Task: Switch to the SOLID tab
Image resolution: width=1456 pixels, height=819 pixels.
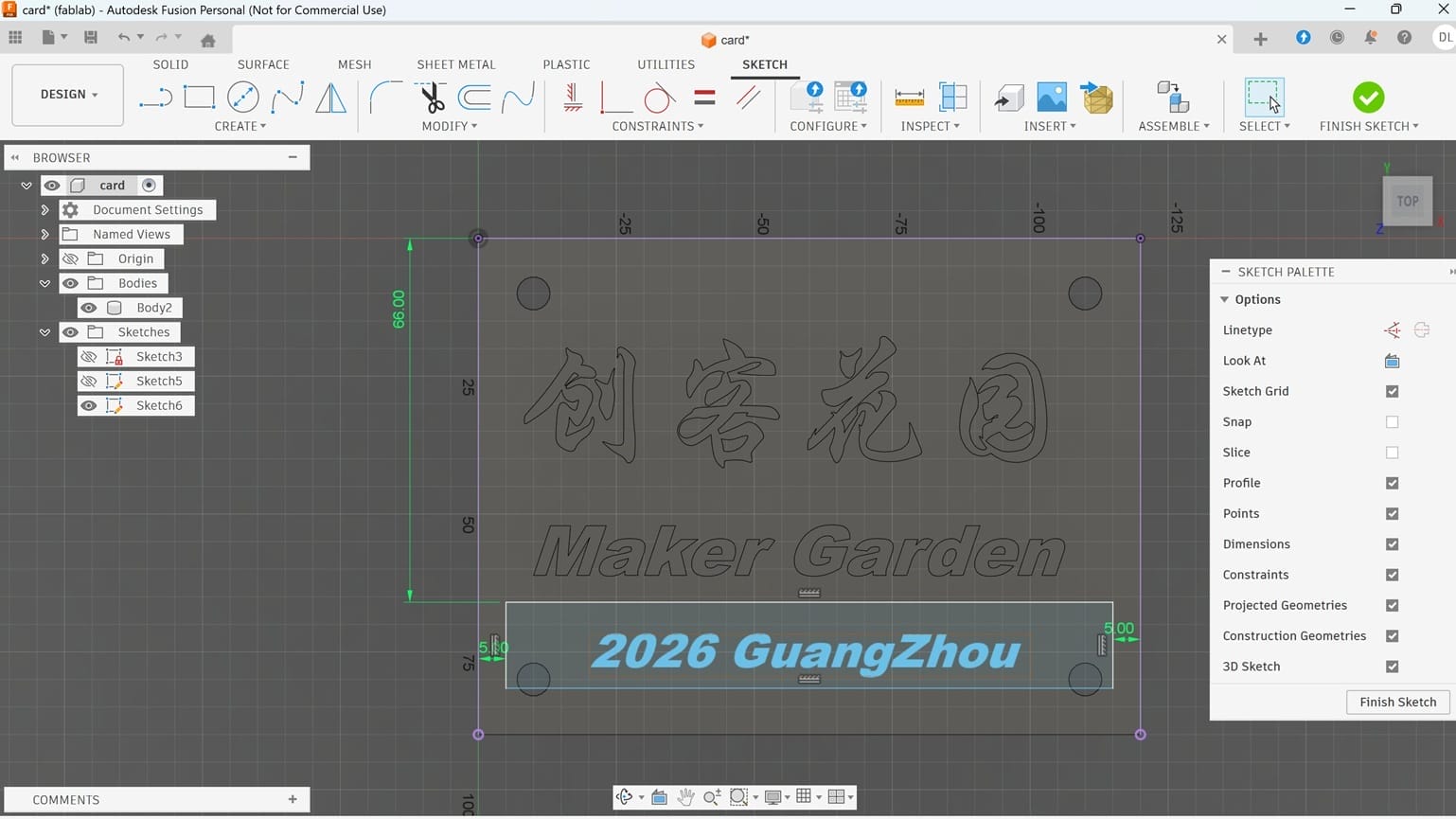Action: [x=170, y=64]
